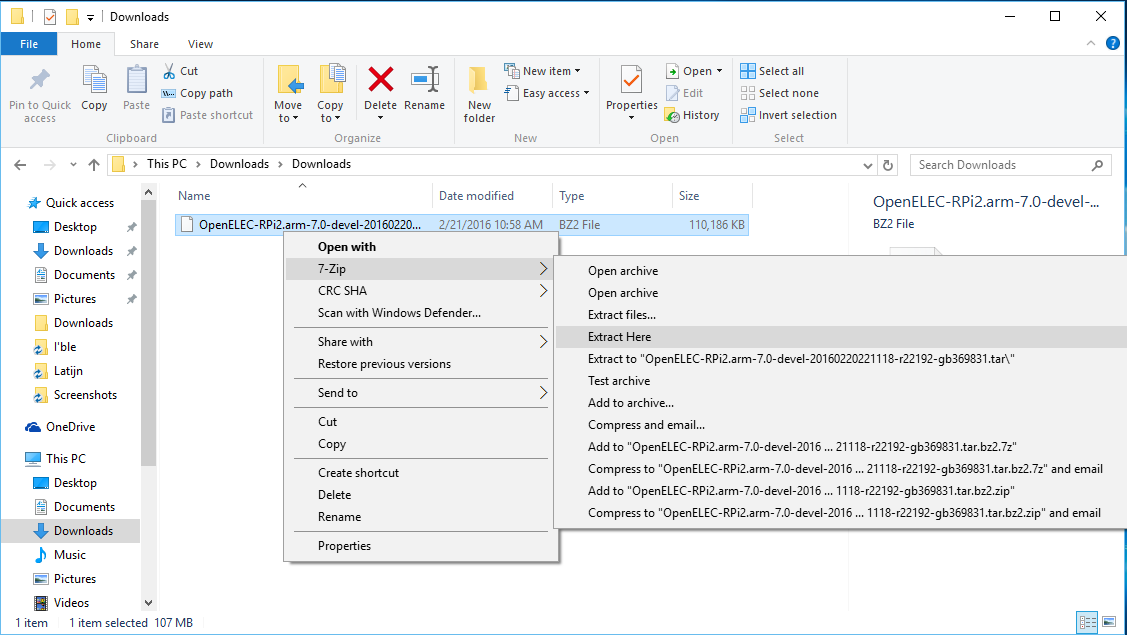Screen dimensions: 1127x635
Task: Click Copy path in Clipboard group
Action: coord(197,93)
